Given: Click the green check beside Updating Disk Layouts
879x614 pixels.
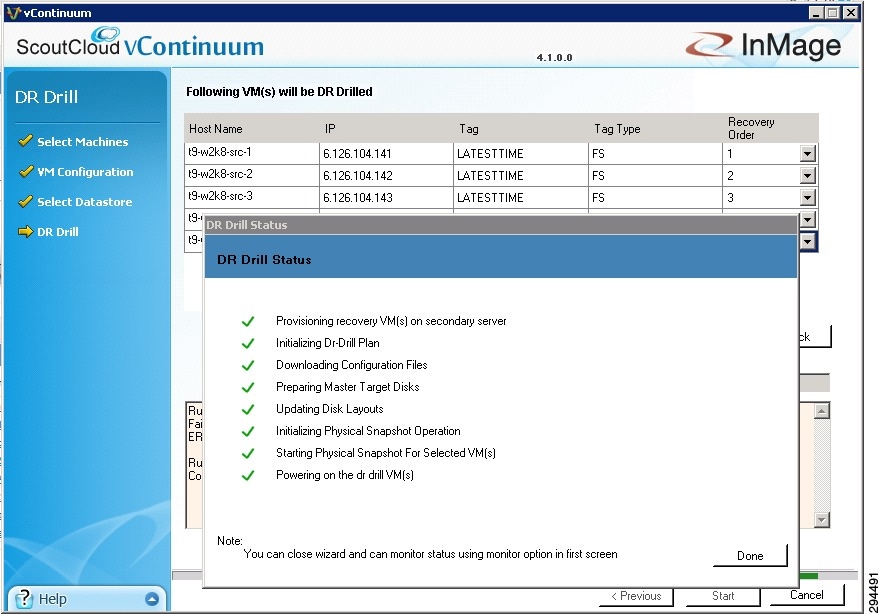Looking at the screenshot, I should pos(248,409).
